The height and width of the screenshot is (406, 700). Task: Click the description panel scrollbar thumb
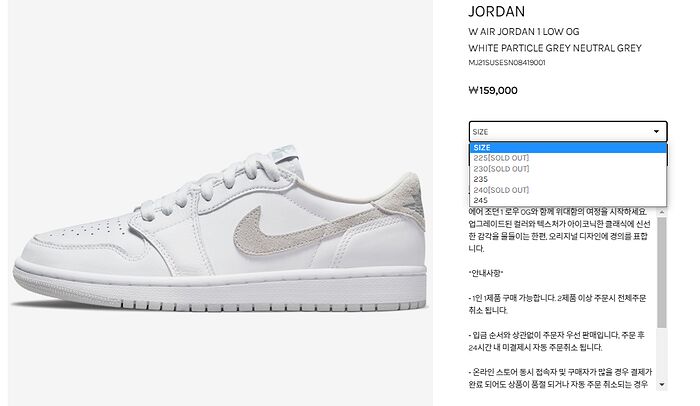click(x=662, y=272)
